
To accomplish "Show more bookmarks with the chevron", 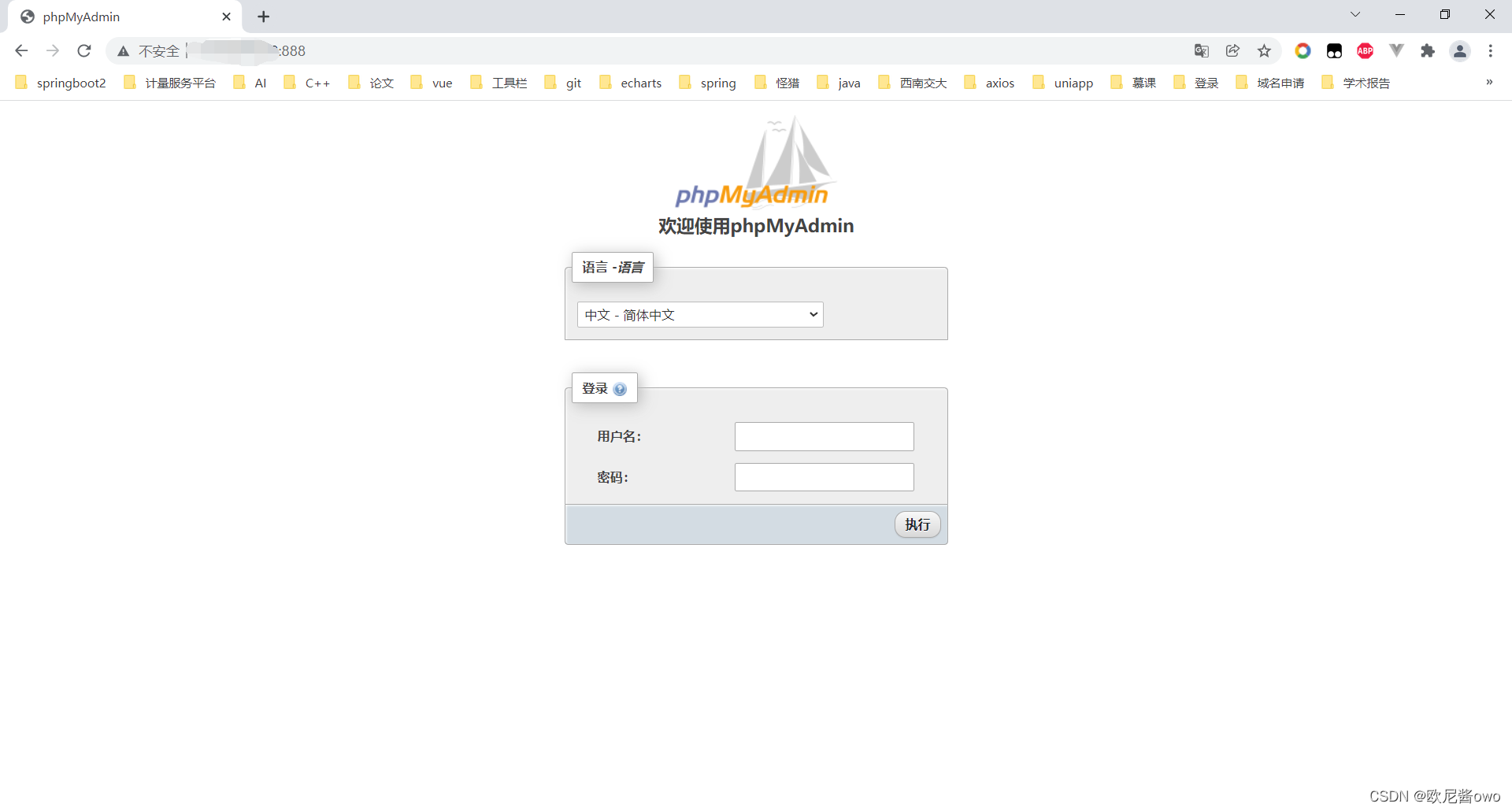I will (1489, 82).
